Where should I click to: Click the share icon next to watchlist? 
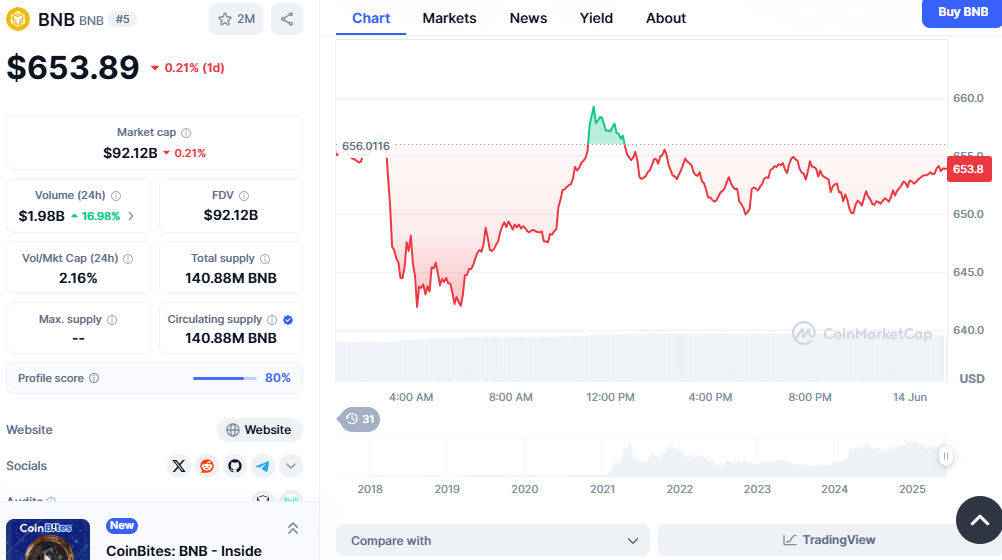pyautogui.click(x=287, y=19)
